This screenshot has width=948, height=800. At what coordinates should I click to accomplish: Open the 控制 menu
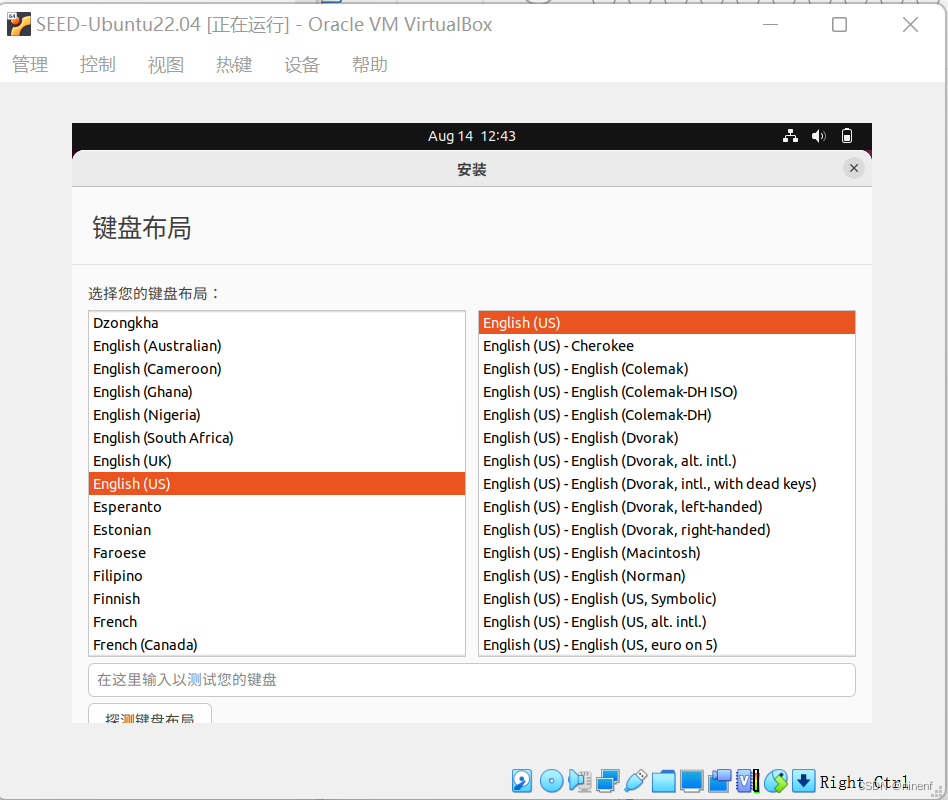(98, 64)
